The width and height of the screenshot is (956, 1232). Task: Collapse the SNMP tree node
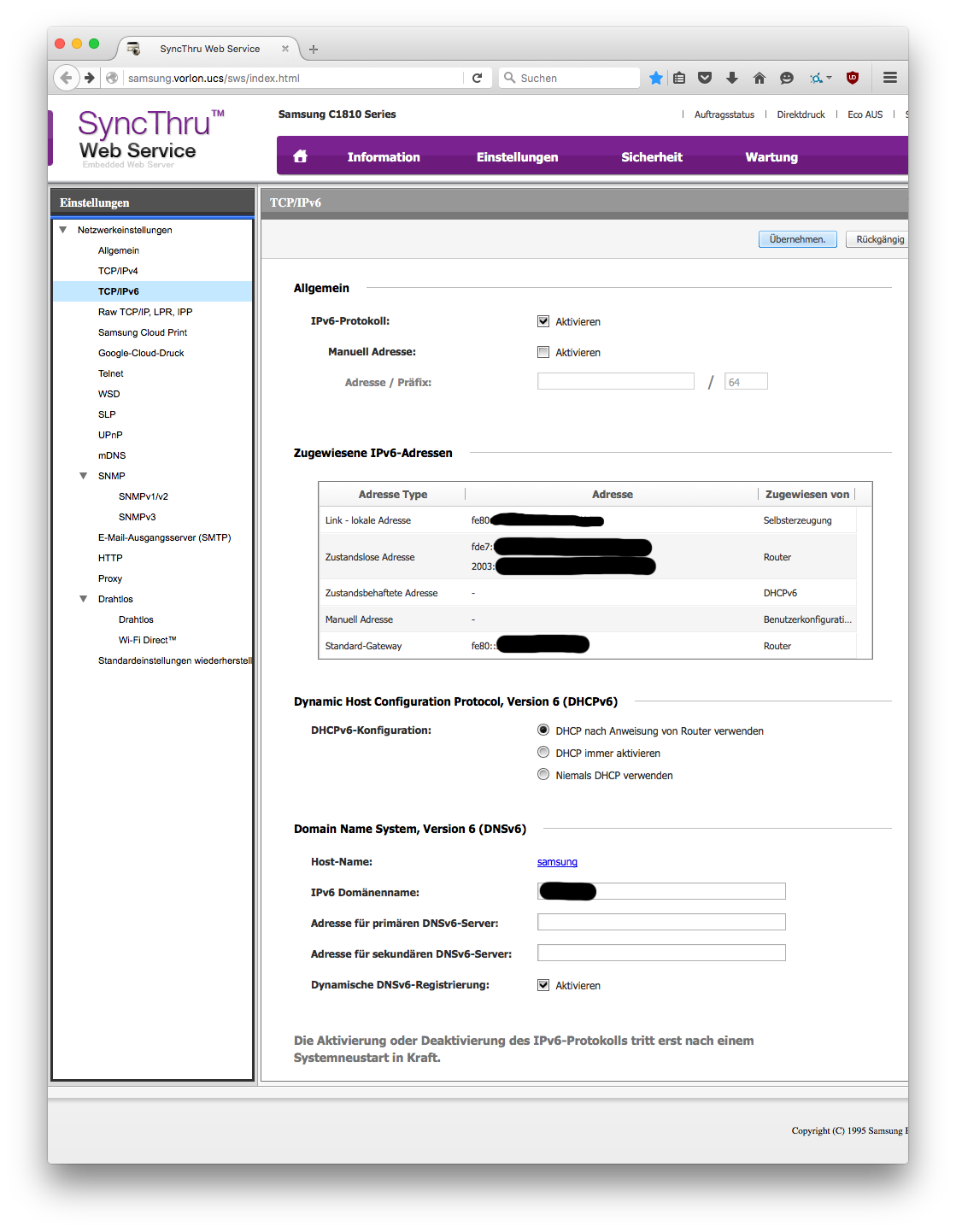click(x=84, y=476)
